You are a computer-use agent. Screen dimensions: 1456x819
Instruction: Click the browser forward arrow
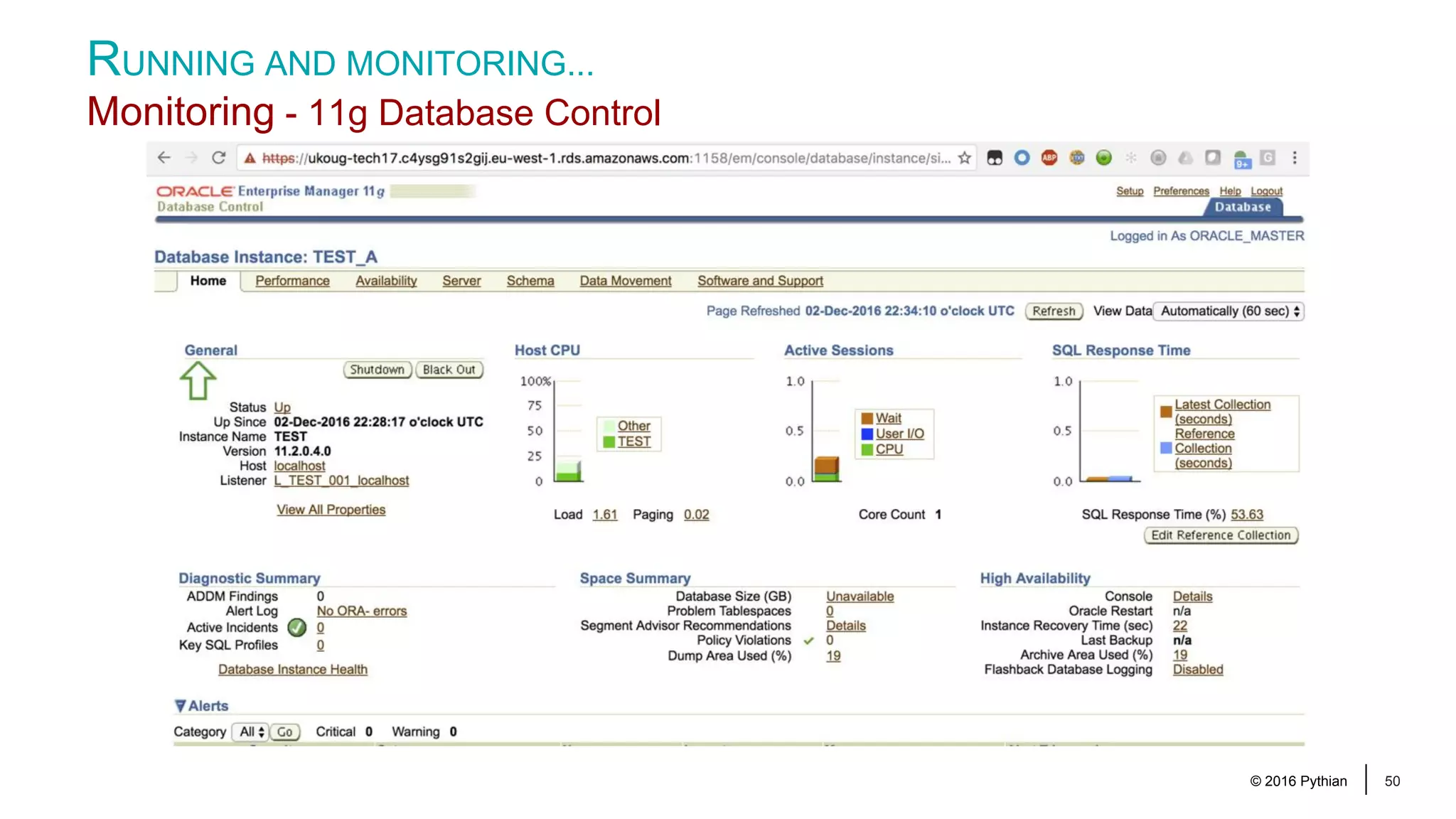click(191, 158)
